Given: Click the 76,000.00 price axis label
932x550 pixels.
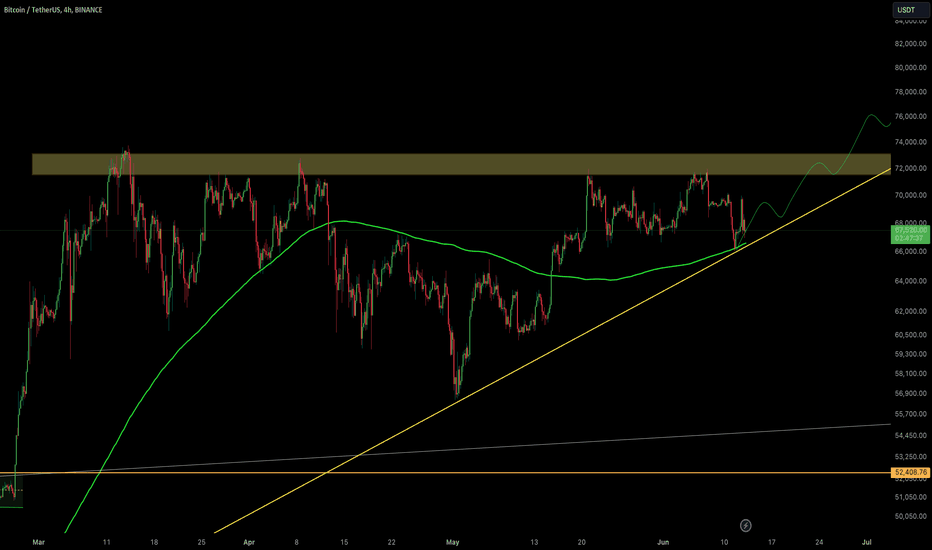Looking at the screenshot, I should [911, 117].
